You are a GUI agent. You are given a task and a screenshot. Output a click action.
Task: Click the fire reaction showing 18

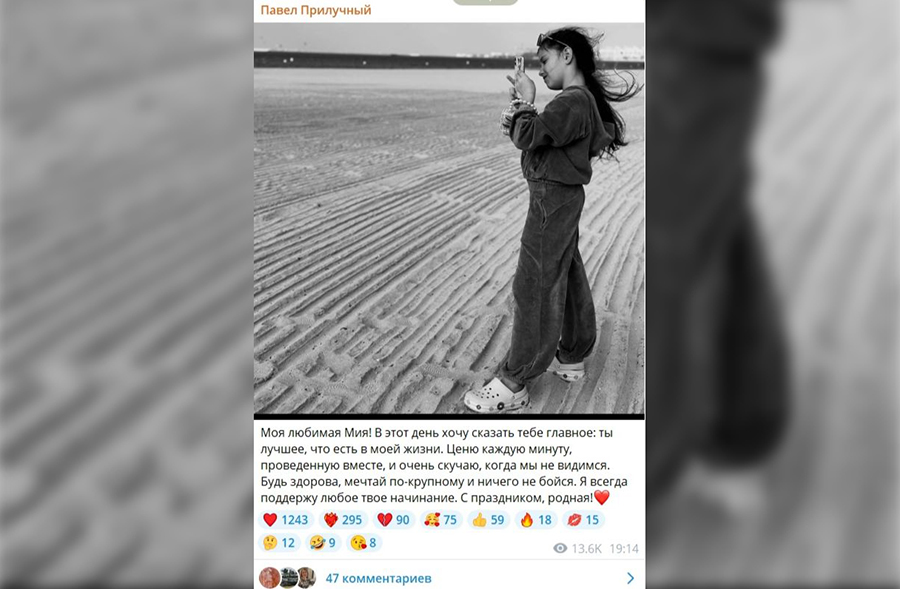[x=536, y=520]
